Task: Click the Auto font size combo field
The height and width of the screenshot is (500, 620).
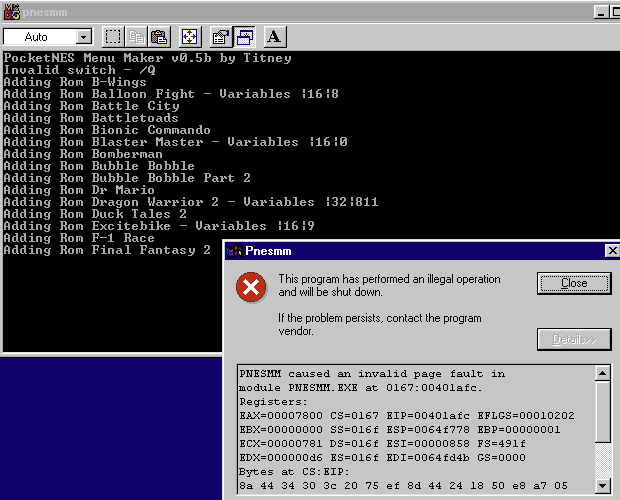Action: 47,37
